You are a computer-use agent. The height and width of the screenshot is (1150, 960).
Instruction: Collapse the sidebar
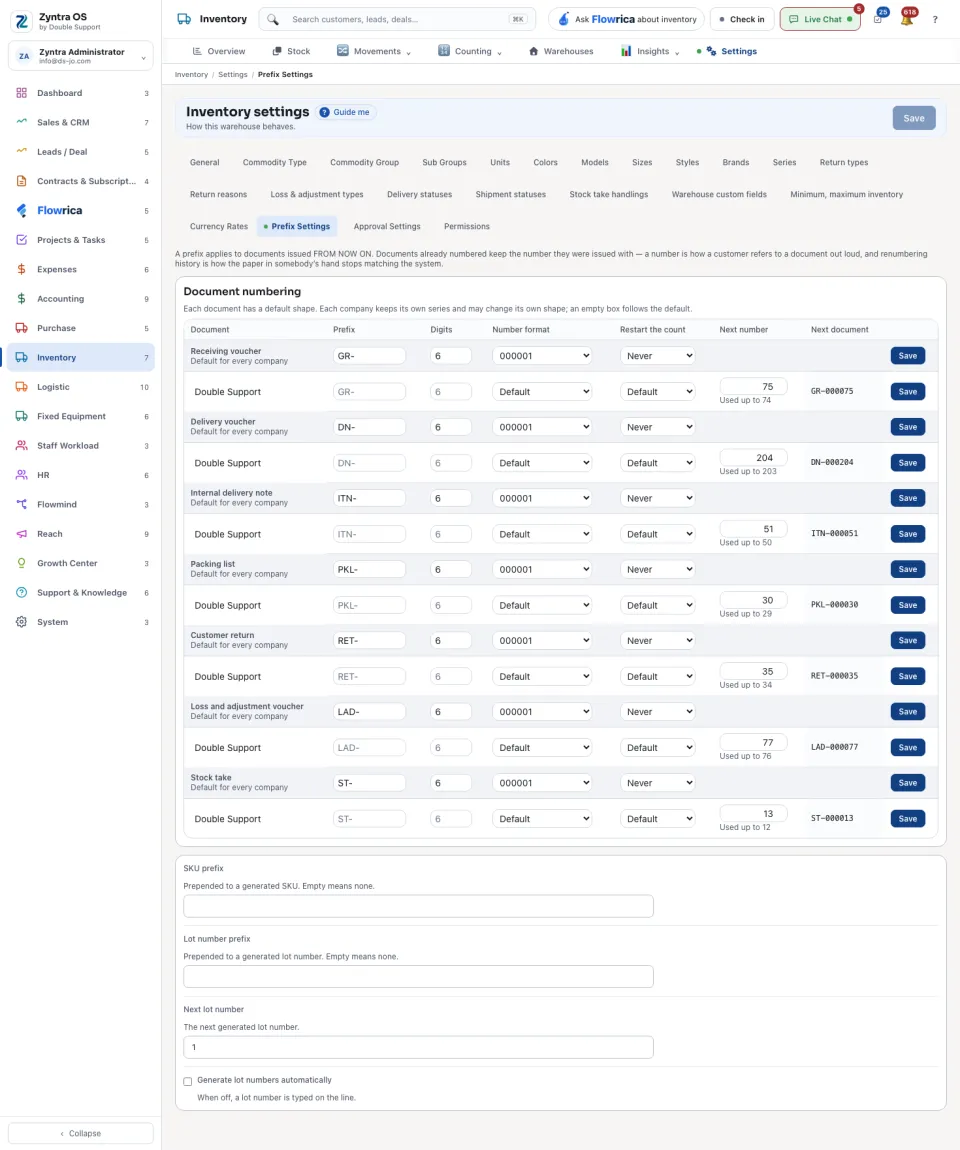click(x=81, y=1133)
